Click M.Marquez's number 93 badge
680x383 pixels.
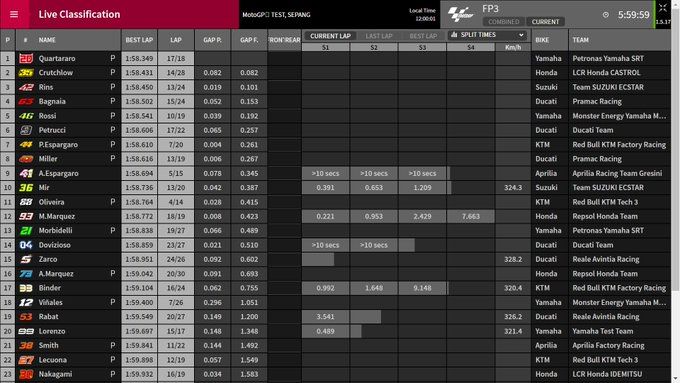(x=26, y=216)
